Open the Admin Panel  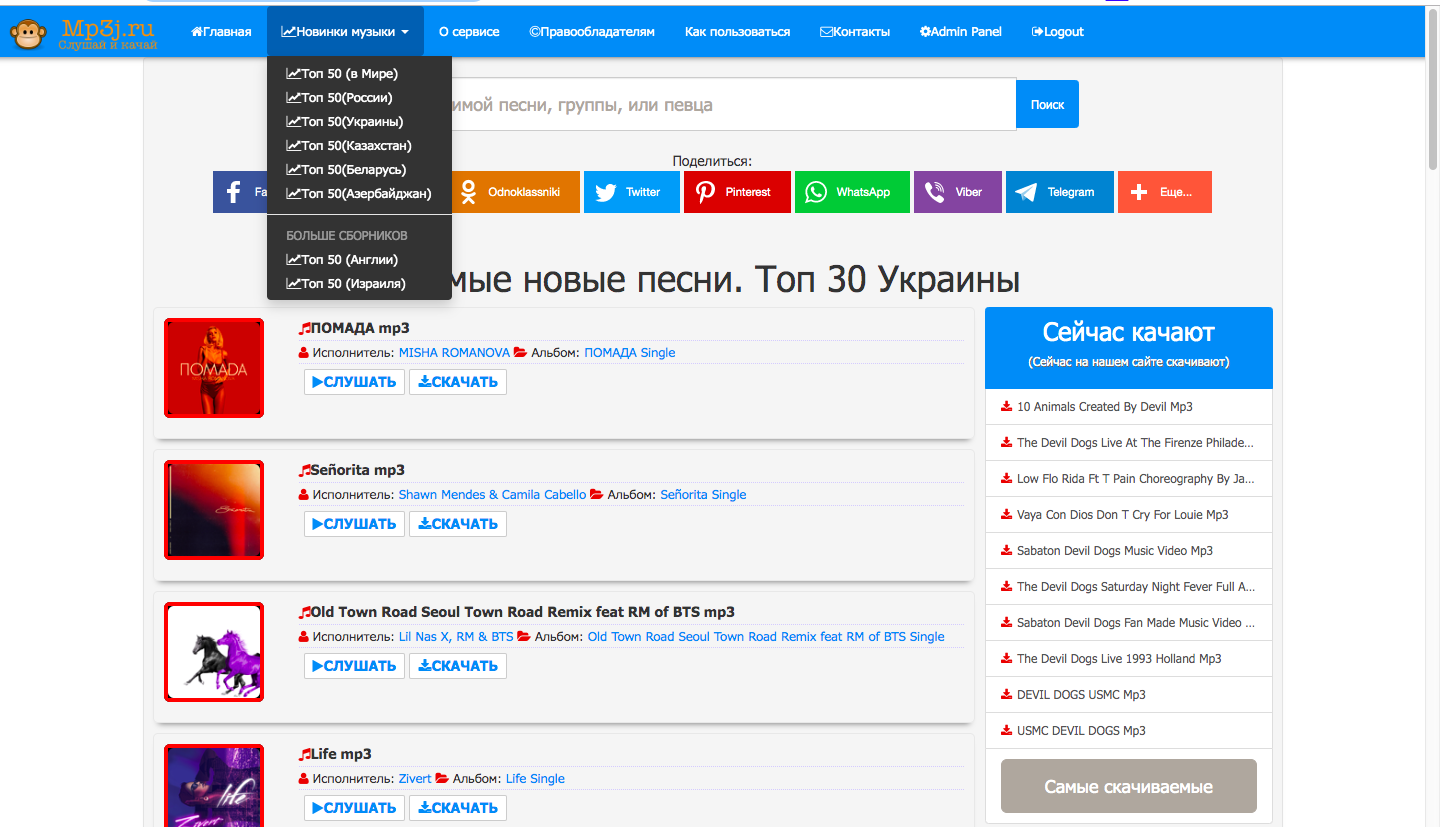(x=961, y=32)
